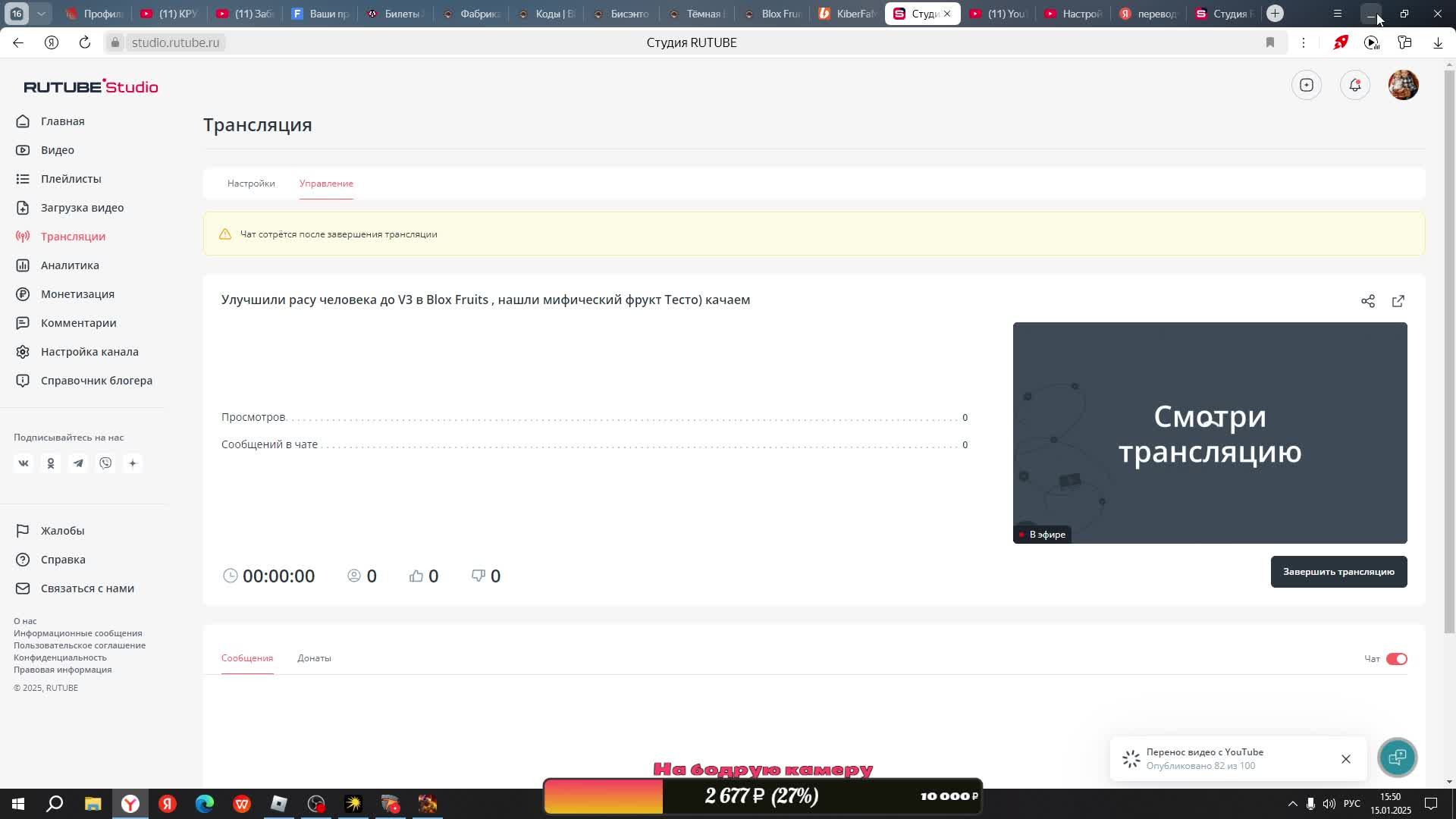Open Связаться с нами link

tap(87, 588)
